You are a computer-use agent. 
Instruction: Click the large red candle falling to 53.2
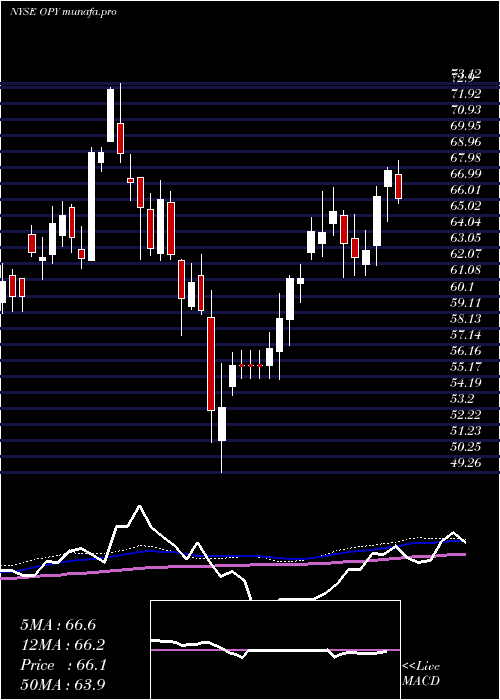click(x=211, y=364)
